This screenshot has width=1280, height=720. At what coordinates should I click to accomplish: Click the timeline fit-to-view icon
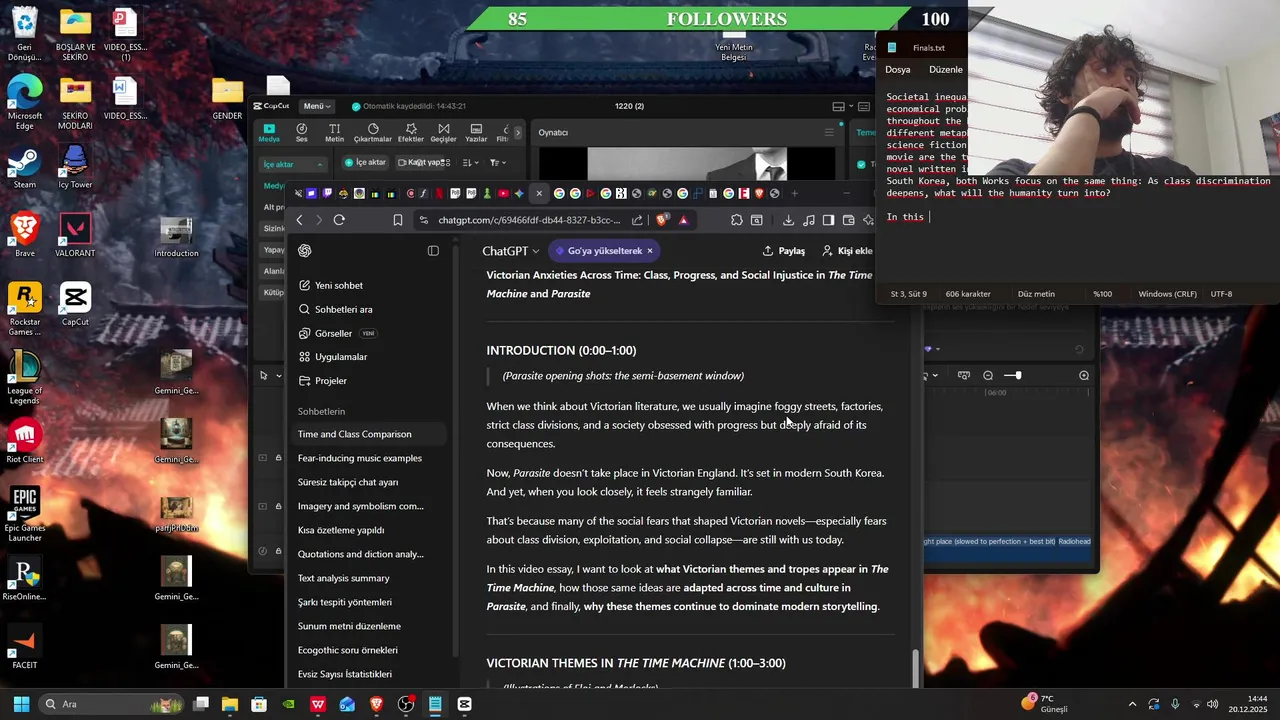(x=964, y=375)
